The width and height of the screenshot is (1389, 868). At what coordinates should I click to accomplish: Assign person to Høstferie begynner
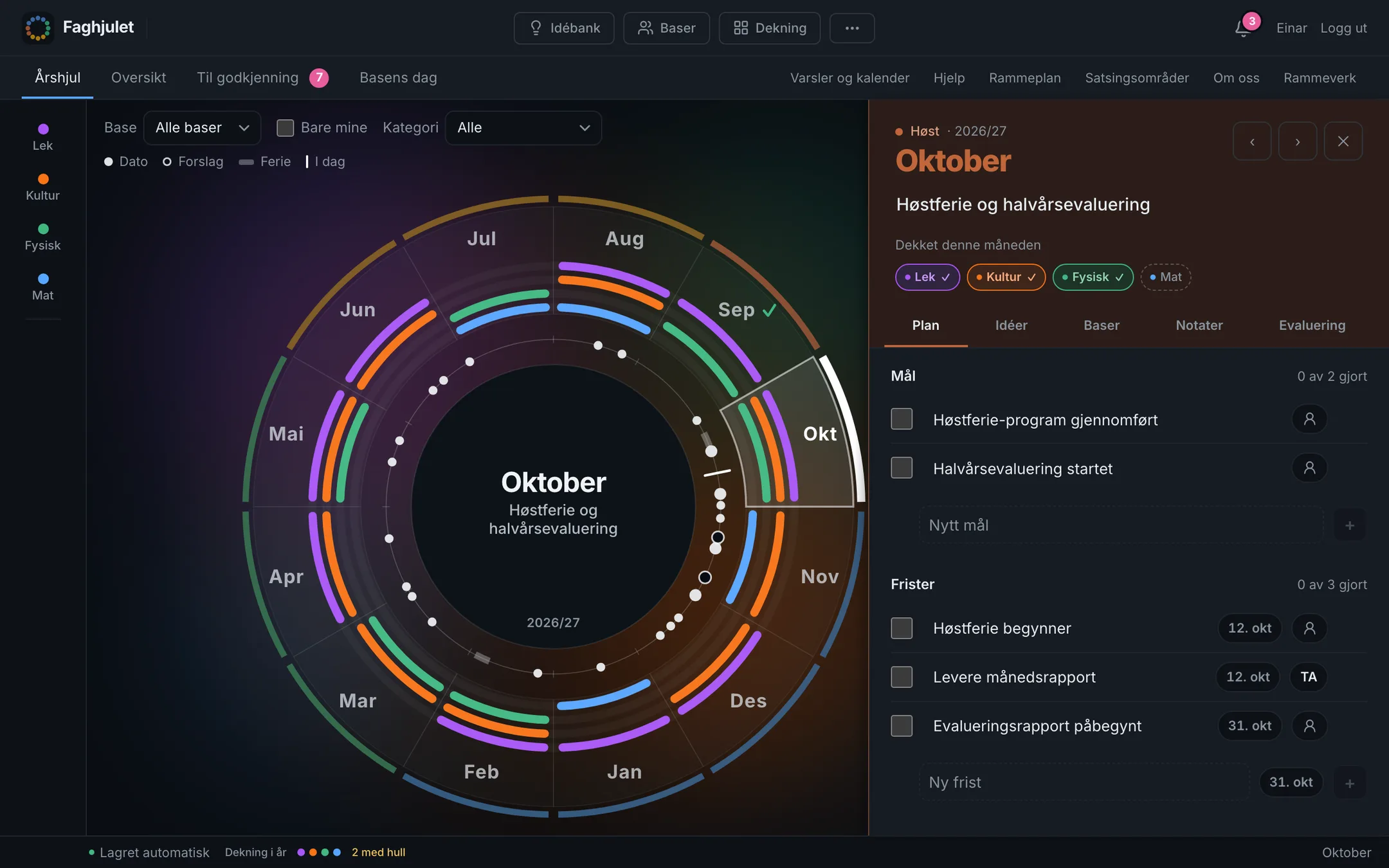pos(1309,628)
